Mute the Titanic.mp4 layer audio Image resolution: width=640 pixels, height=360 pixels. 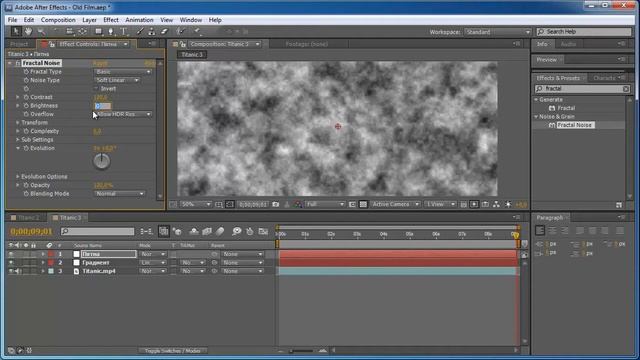[x=17, y=271]
